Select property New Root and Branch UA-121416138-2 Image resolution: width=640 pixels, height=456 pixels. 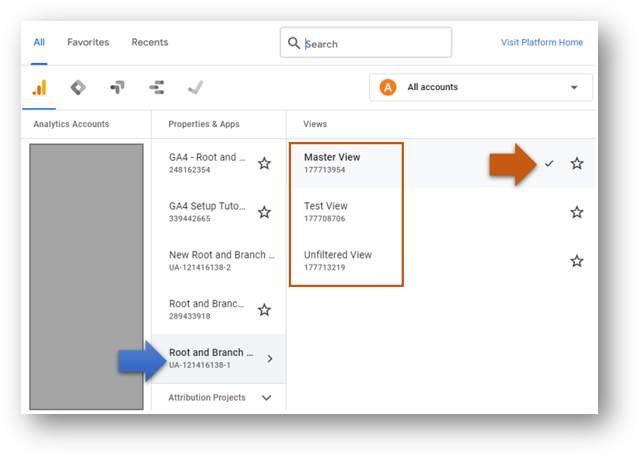point(219,261)
